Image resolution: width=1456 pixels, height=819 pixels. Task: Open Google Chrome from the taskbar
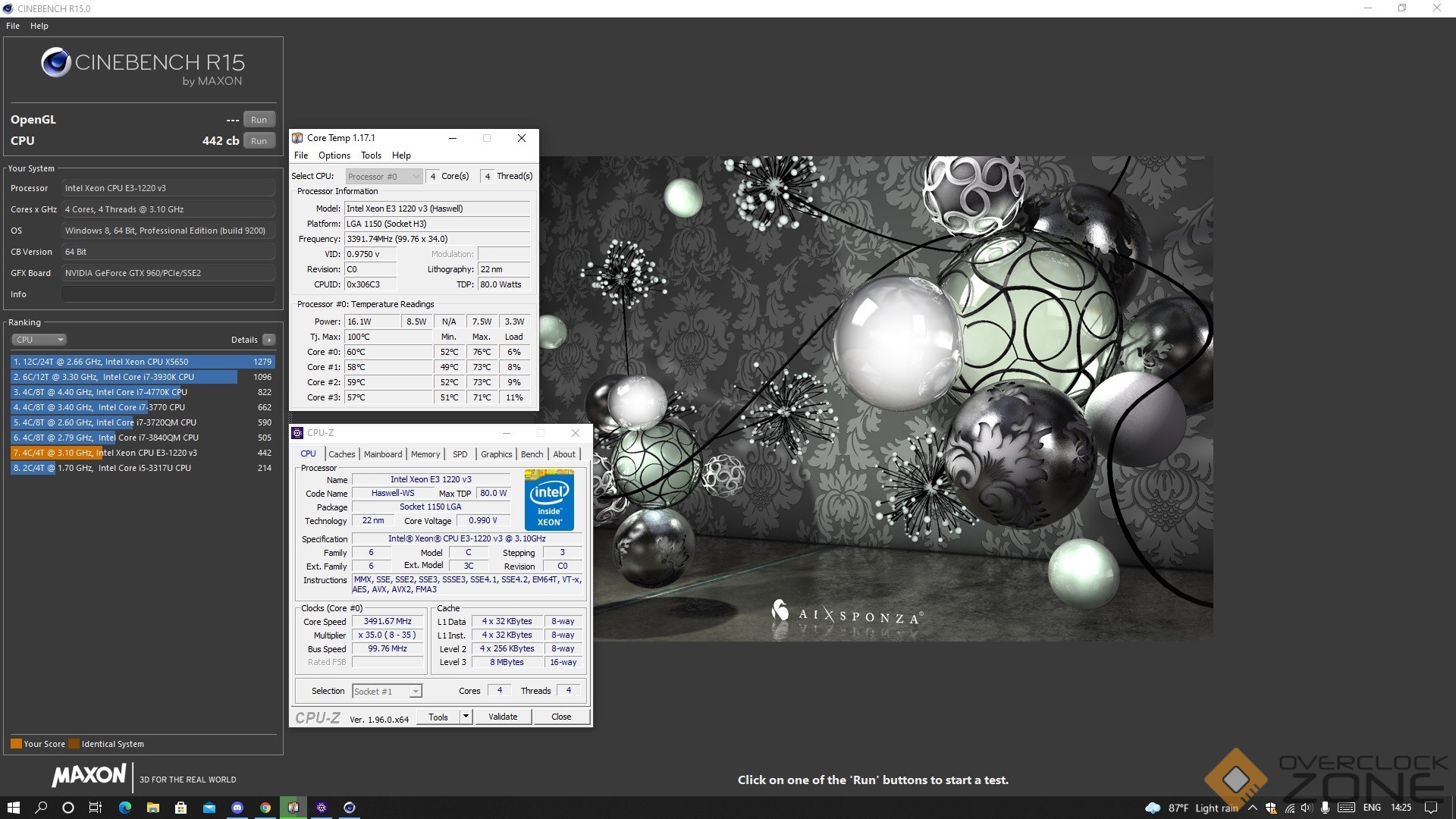pos(265,808)
